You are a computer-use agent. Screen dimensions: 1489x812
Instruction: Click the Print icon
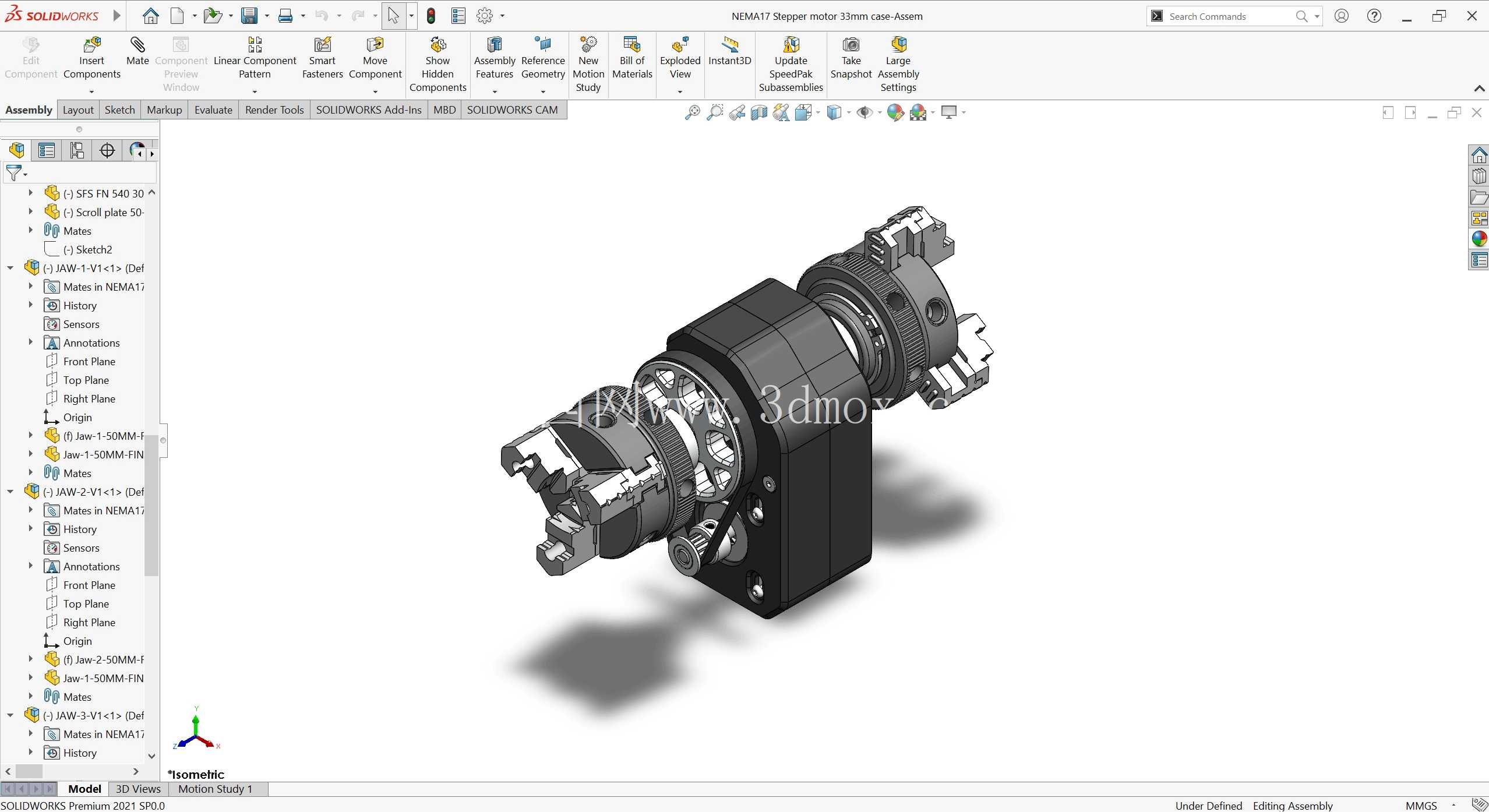pos(285,16)
